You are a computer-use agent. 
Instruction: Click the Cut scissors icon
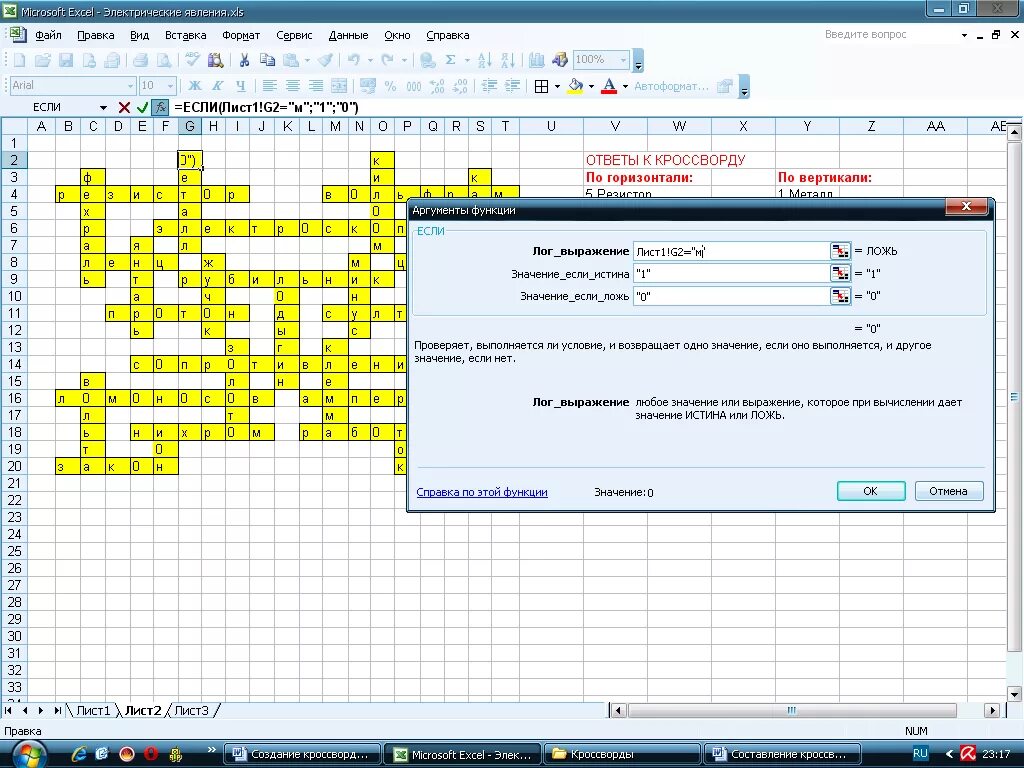(x=244, y=60)
